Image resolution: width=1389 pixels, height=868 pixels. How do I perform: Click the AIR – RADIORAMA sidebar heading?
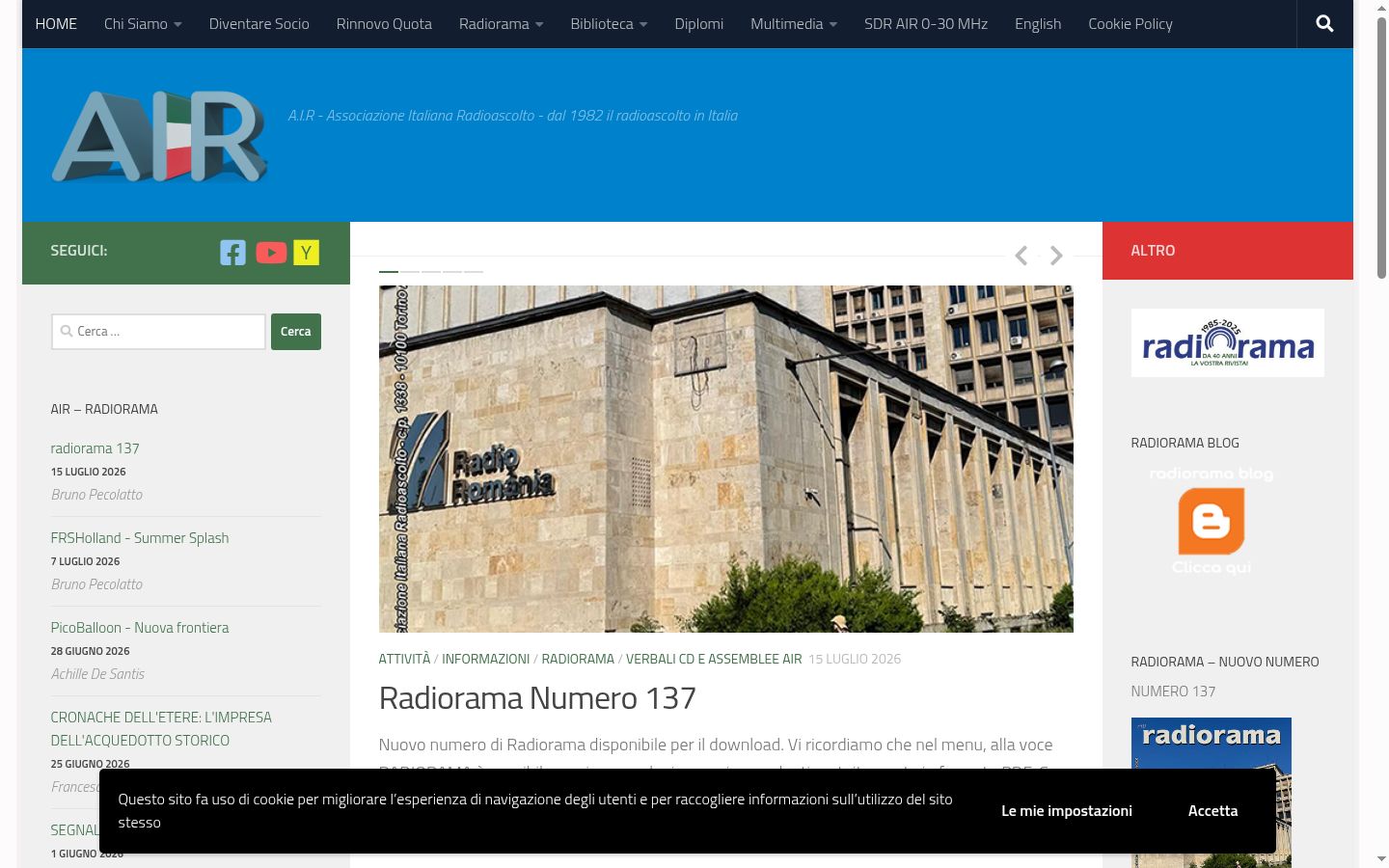[104, 409]
